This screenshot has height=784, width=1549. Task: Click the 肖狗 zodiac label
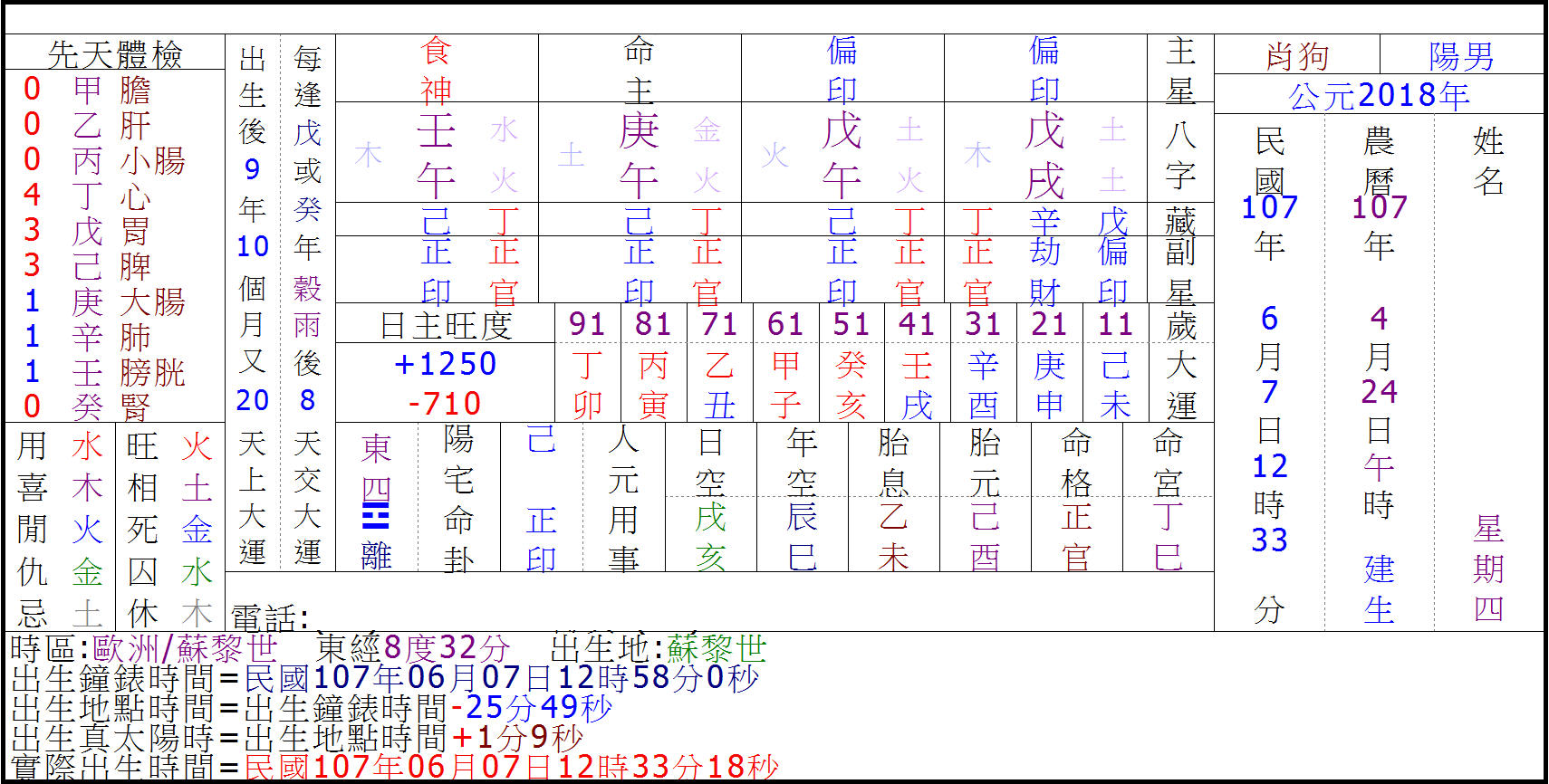1297,56
